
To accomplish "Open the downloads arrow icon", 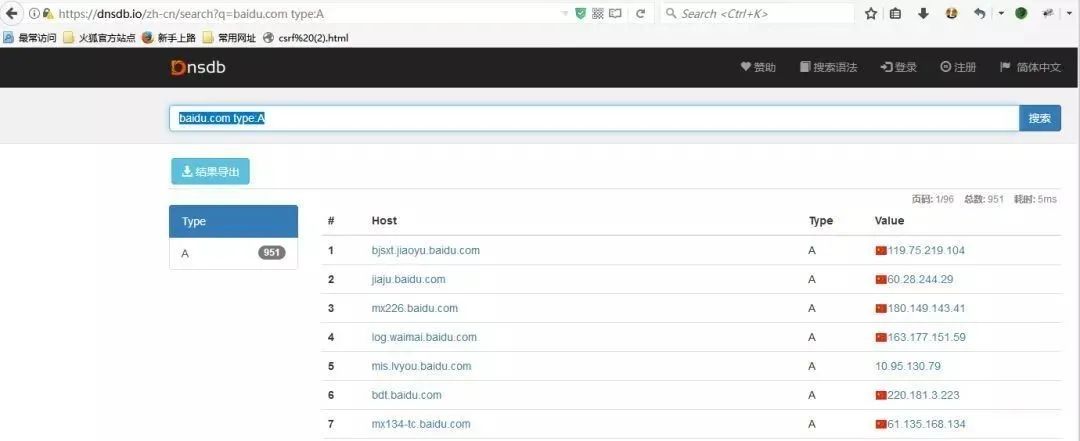I will click(x=924, y=13).
